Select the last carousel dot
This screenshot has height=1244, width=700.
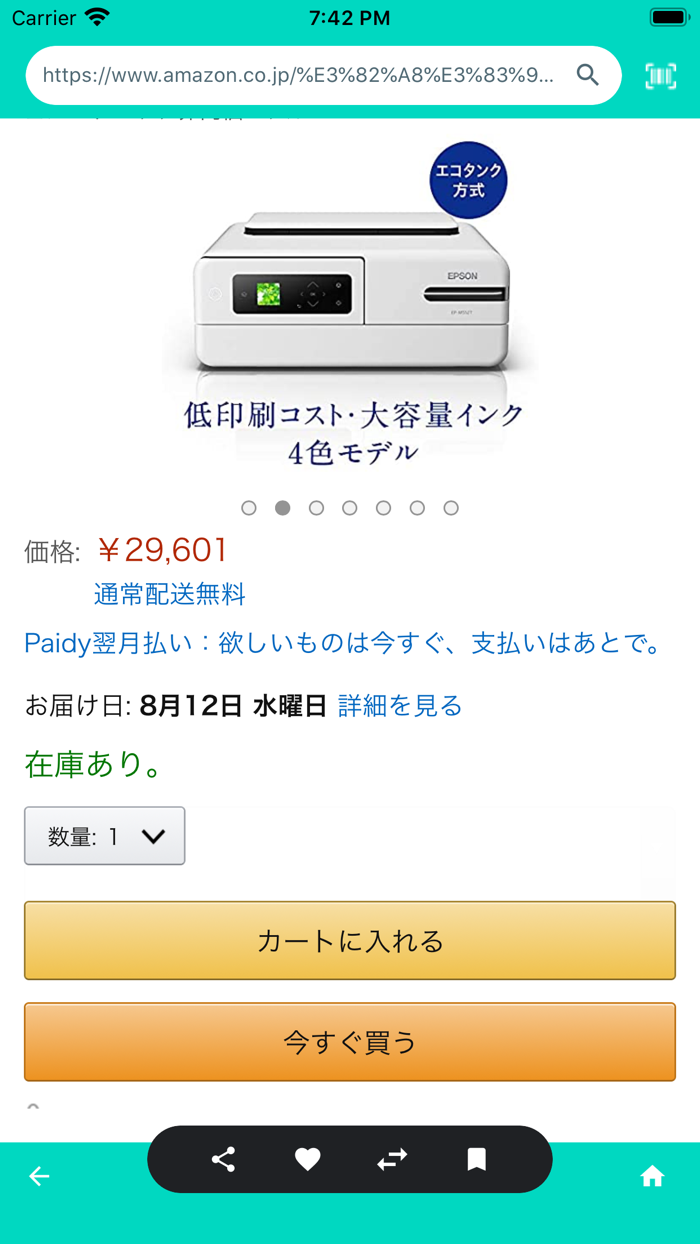451,508
